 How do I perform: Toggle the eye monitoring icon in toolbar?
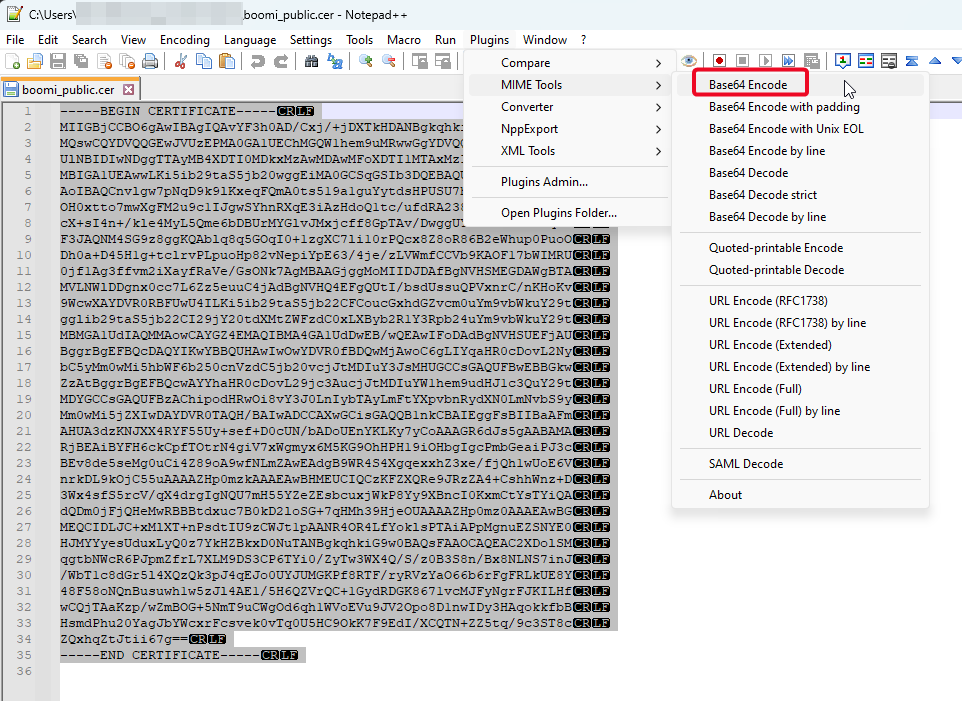coord(689,62)
